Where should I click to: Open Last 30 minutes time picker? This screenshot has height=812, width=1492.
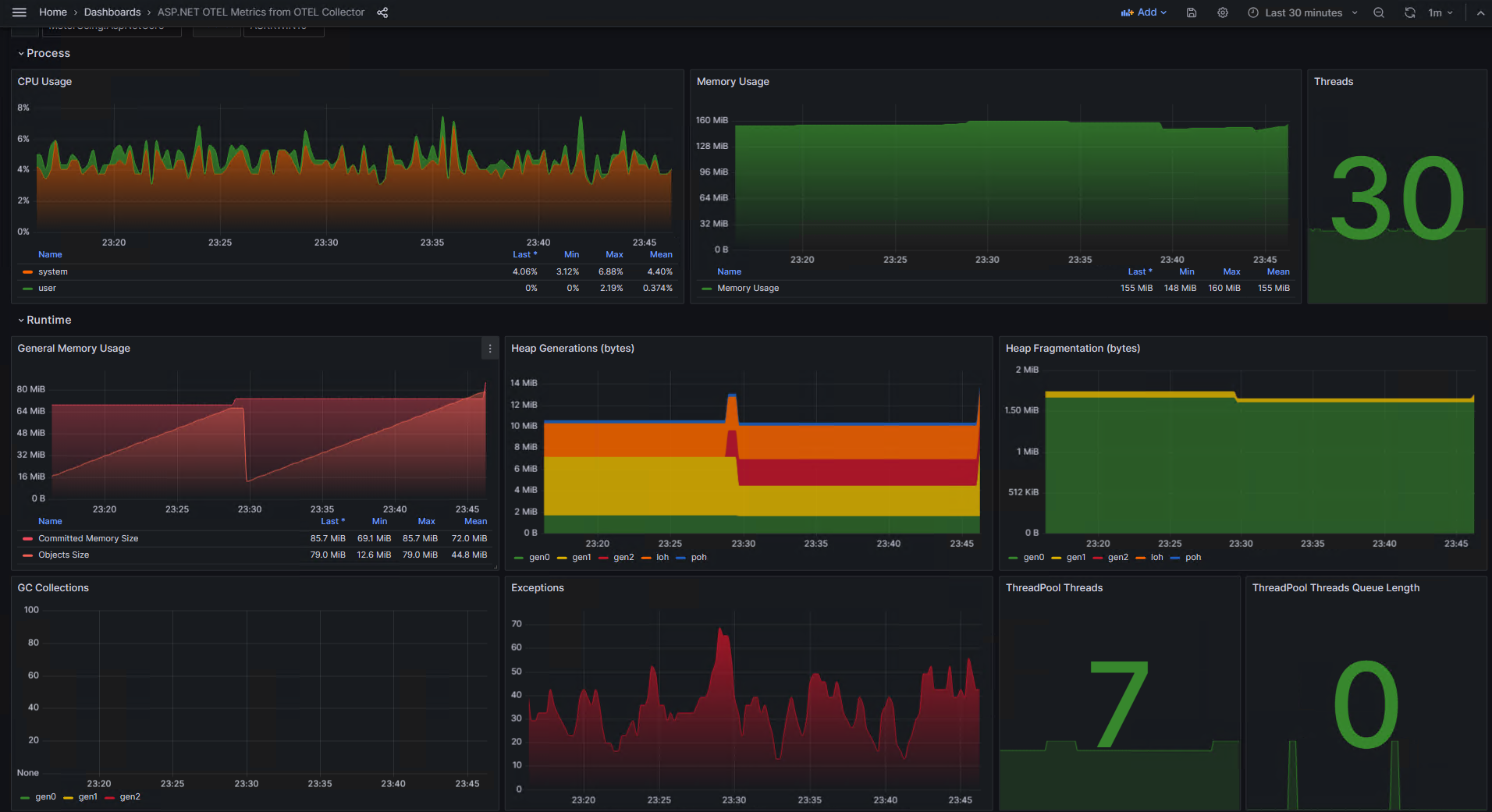[1303, 12]
